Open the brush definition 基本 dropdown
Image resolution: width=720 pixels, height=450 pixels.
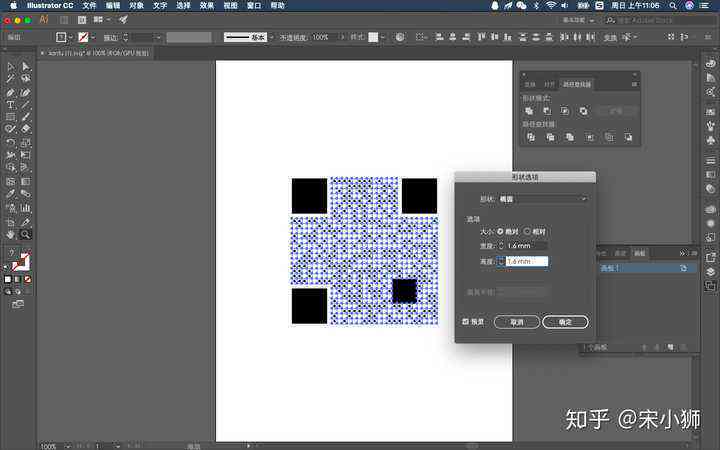[271, 37]
